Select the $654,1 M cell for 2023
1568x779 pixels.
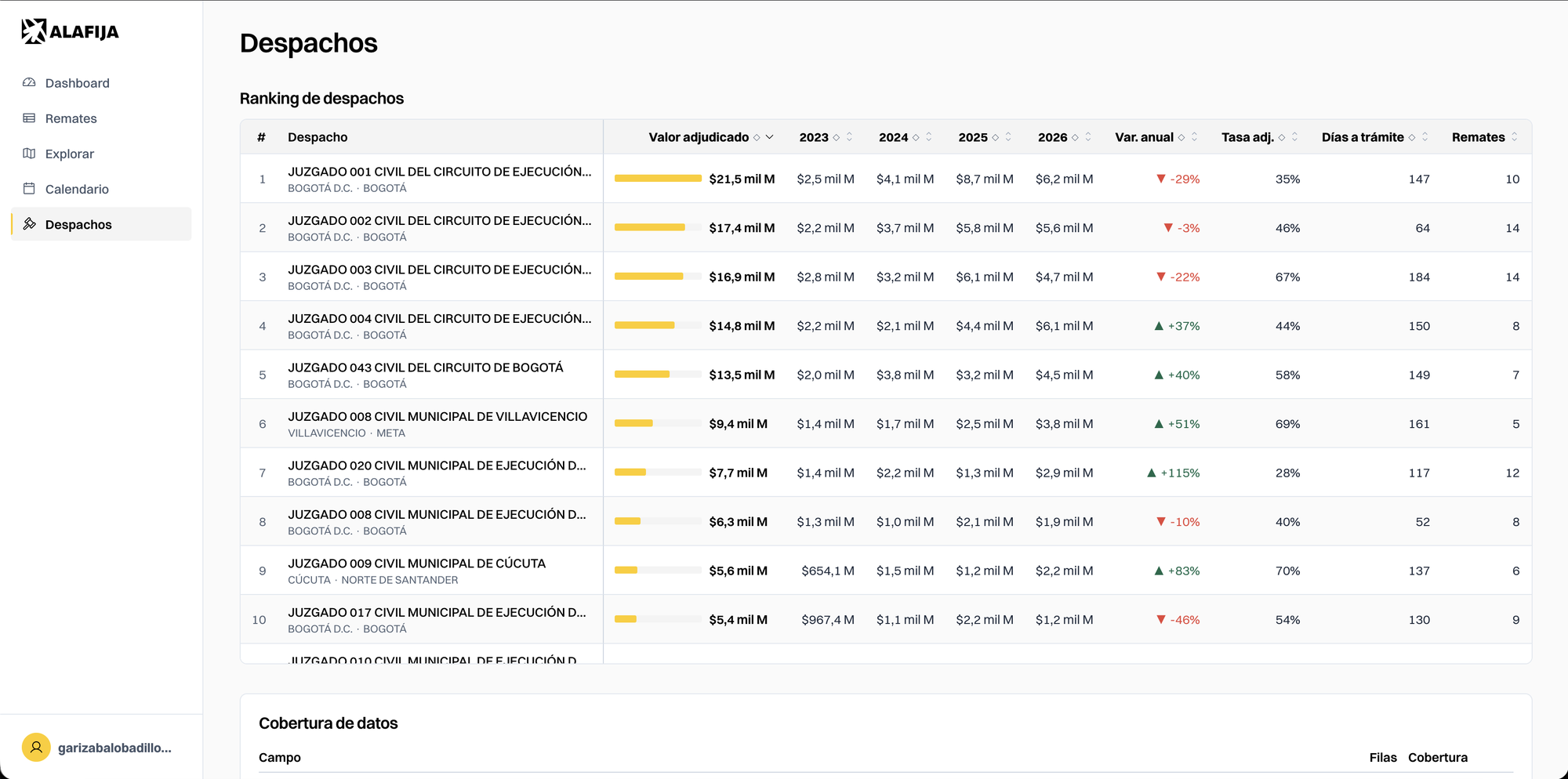(828, 571)
